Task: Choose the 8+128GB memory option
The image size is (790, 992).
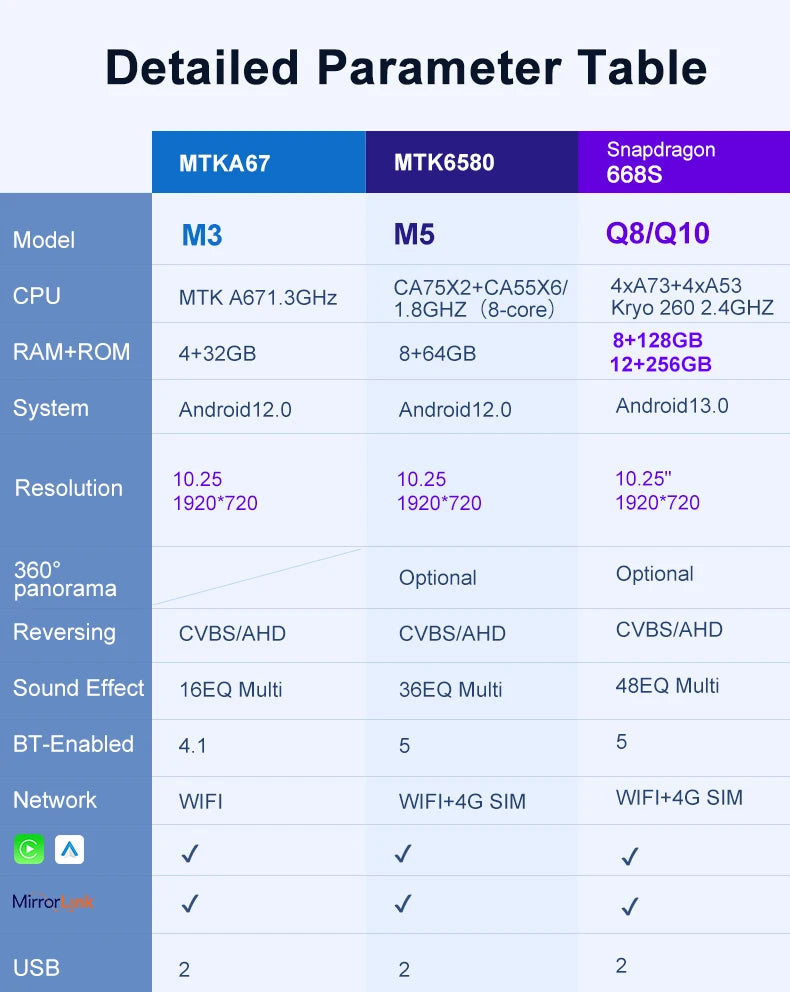Action: [657, 340]
